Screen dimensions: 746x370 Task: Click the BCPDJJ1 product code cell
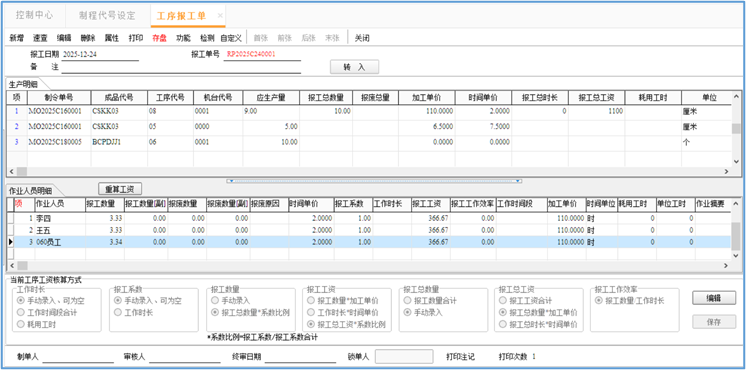[119, 142]
